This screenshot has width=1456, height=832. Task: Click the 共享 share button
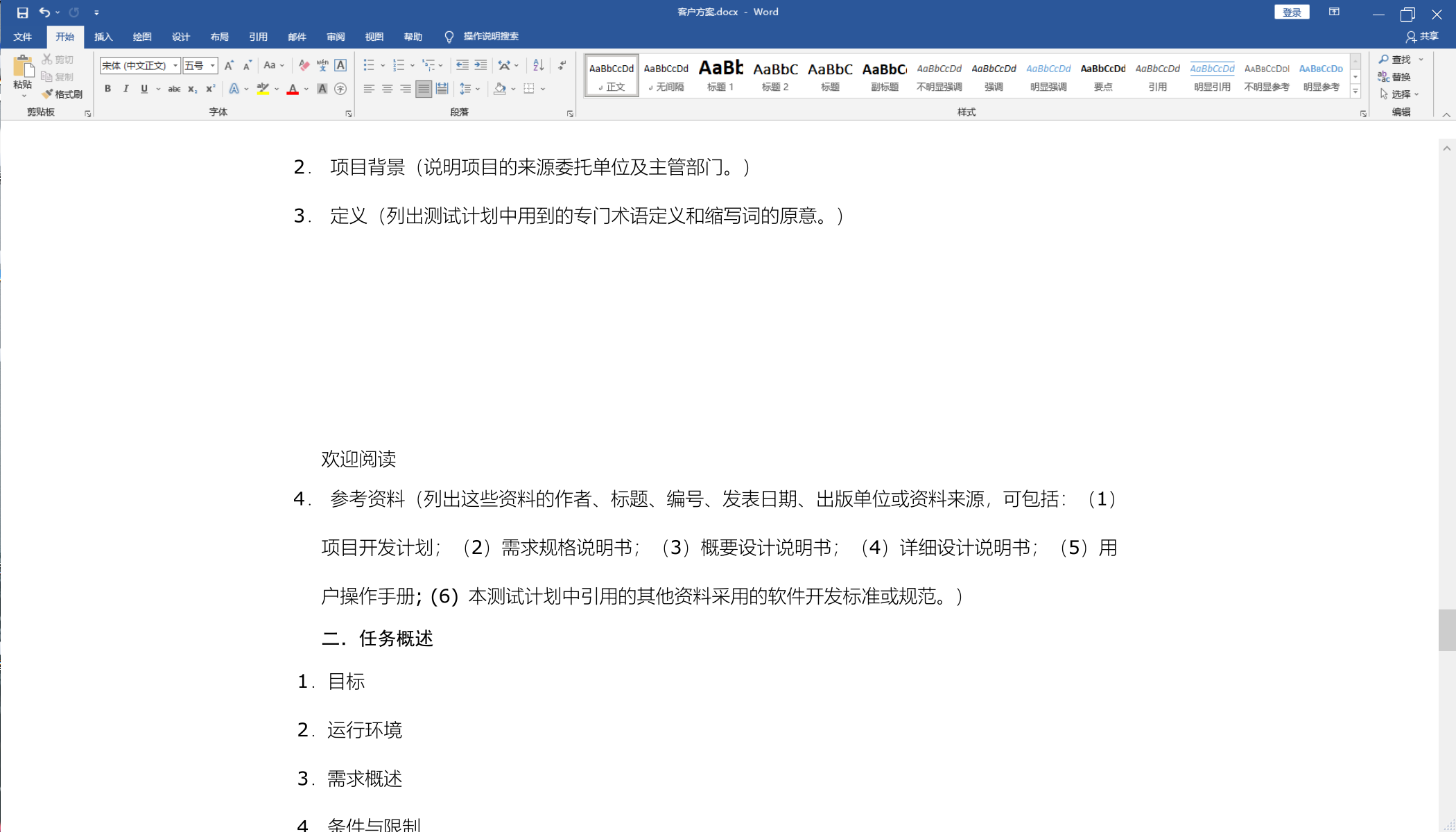[1422, 36]
